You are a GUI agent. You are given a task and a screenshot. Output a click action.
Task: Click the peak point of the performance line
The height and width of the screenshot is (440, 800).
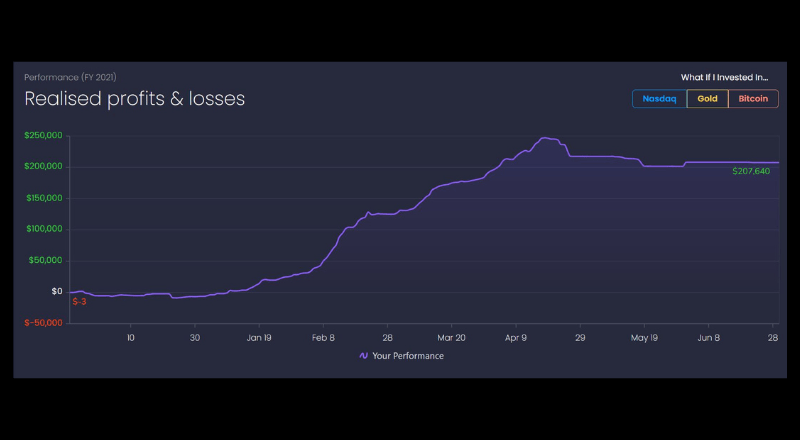(x=544, y=138)
